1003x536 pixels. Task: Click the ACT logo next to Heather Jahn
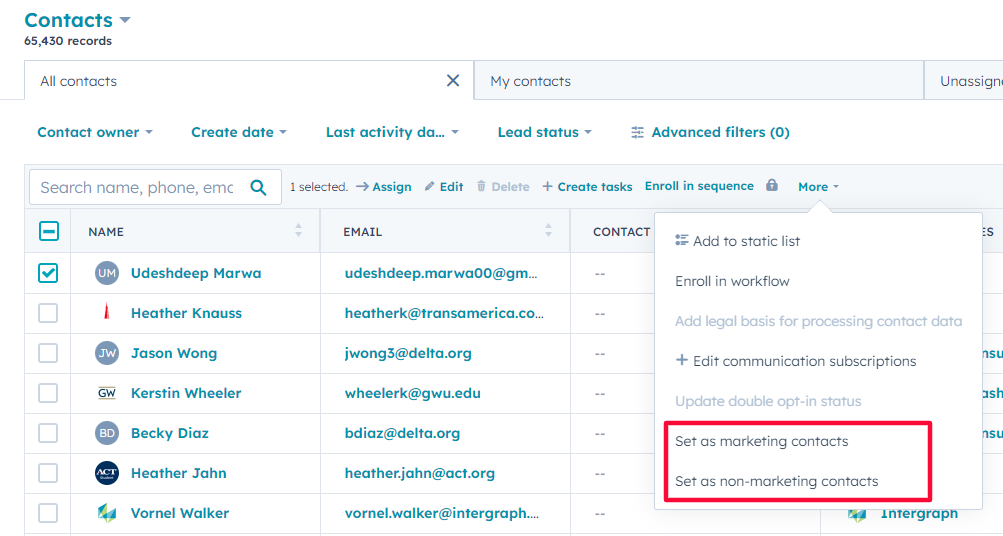tap(107, 473)
